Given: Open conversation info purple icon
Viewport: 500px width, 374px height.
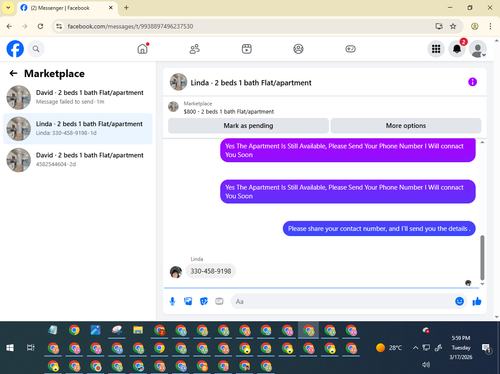Looking at the screenshot, I should pos(472,82).
